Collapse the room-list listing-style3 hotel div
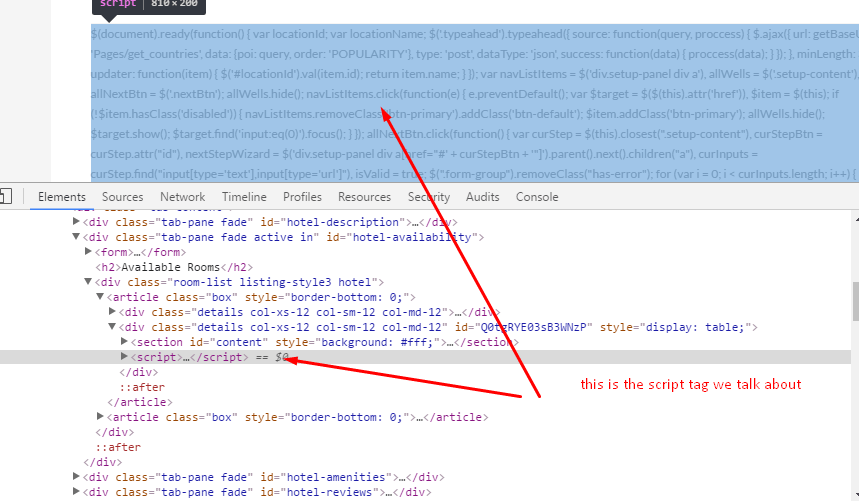The width and height of the screenshot is (859, 501). point(88,281)
